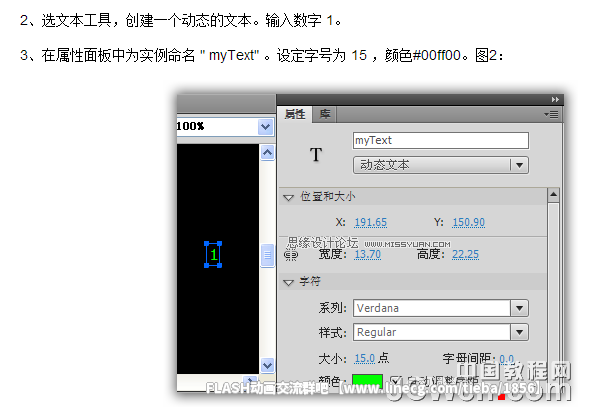The image size is (592, 407).
Task: Toggle the auto kerning checkbox
Action: (x=395, y=381)
